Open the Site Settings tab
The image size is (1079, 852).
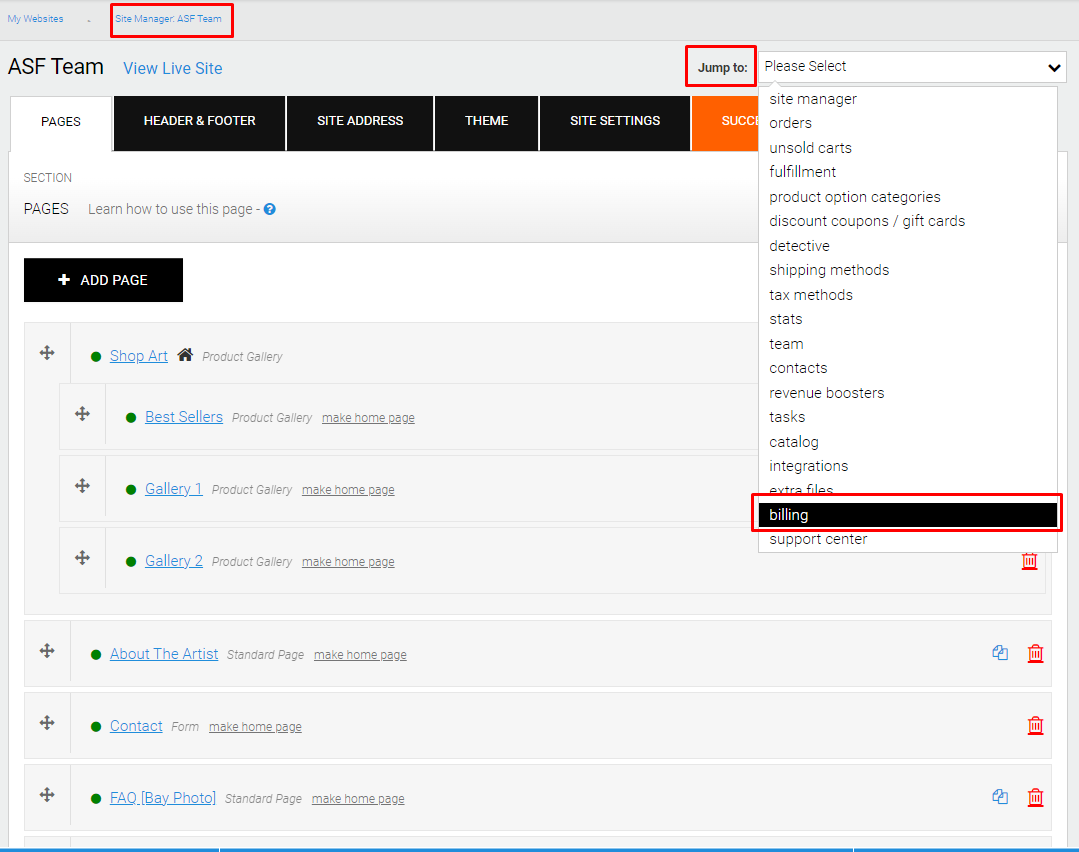click(615, 122)
